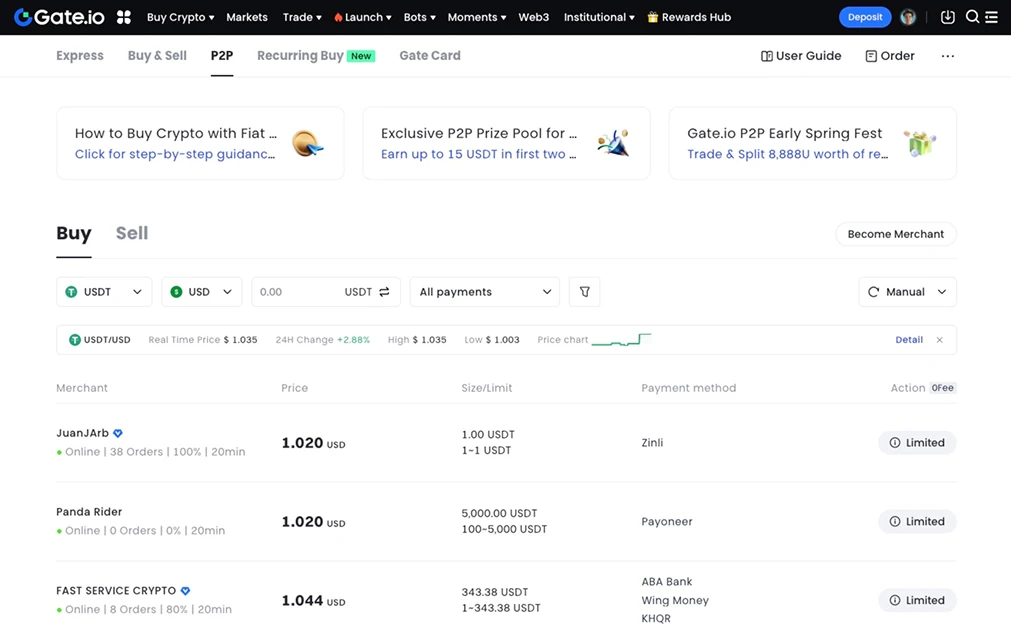Click the USDT/USD mini price chart
This screenshot has width=1011, height=625.
(622, 339)
